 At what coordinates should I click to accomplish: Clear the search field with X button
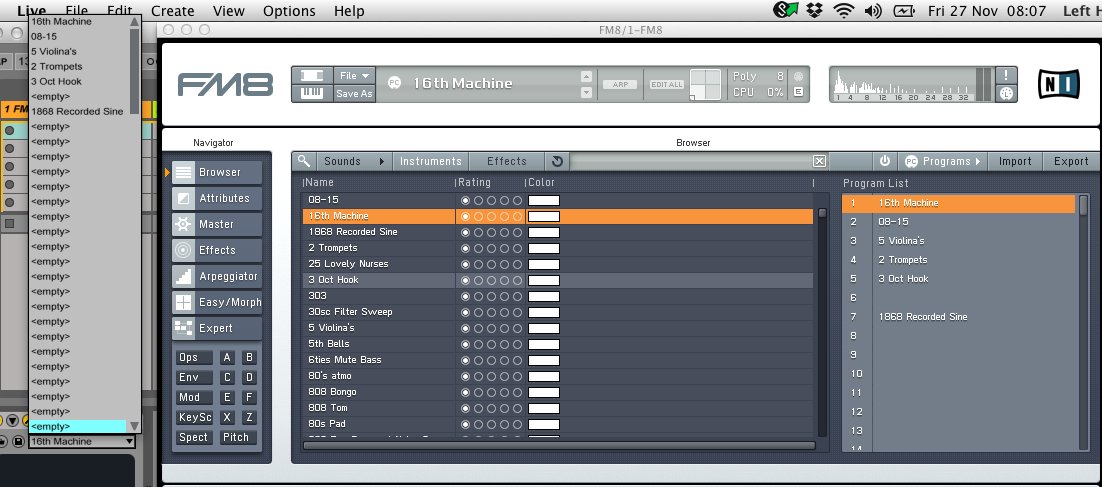click(x=819, y=161)
